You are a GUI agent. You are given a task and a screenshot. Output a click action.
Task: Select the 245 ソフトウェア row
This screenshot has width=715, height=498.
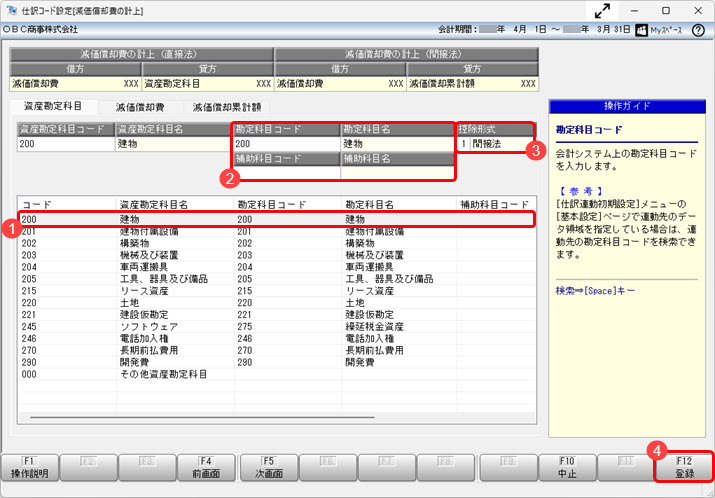270,327
